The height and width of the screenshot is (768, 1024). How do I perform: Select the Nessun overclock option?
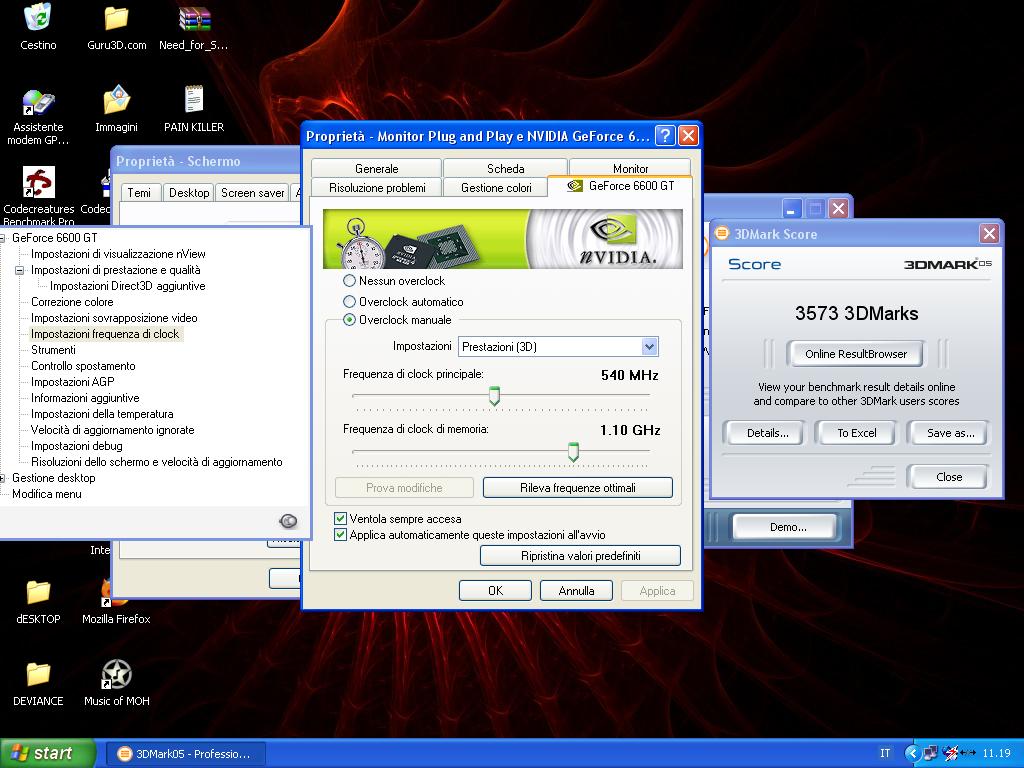coord(349,281)
